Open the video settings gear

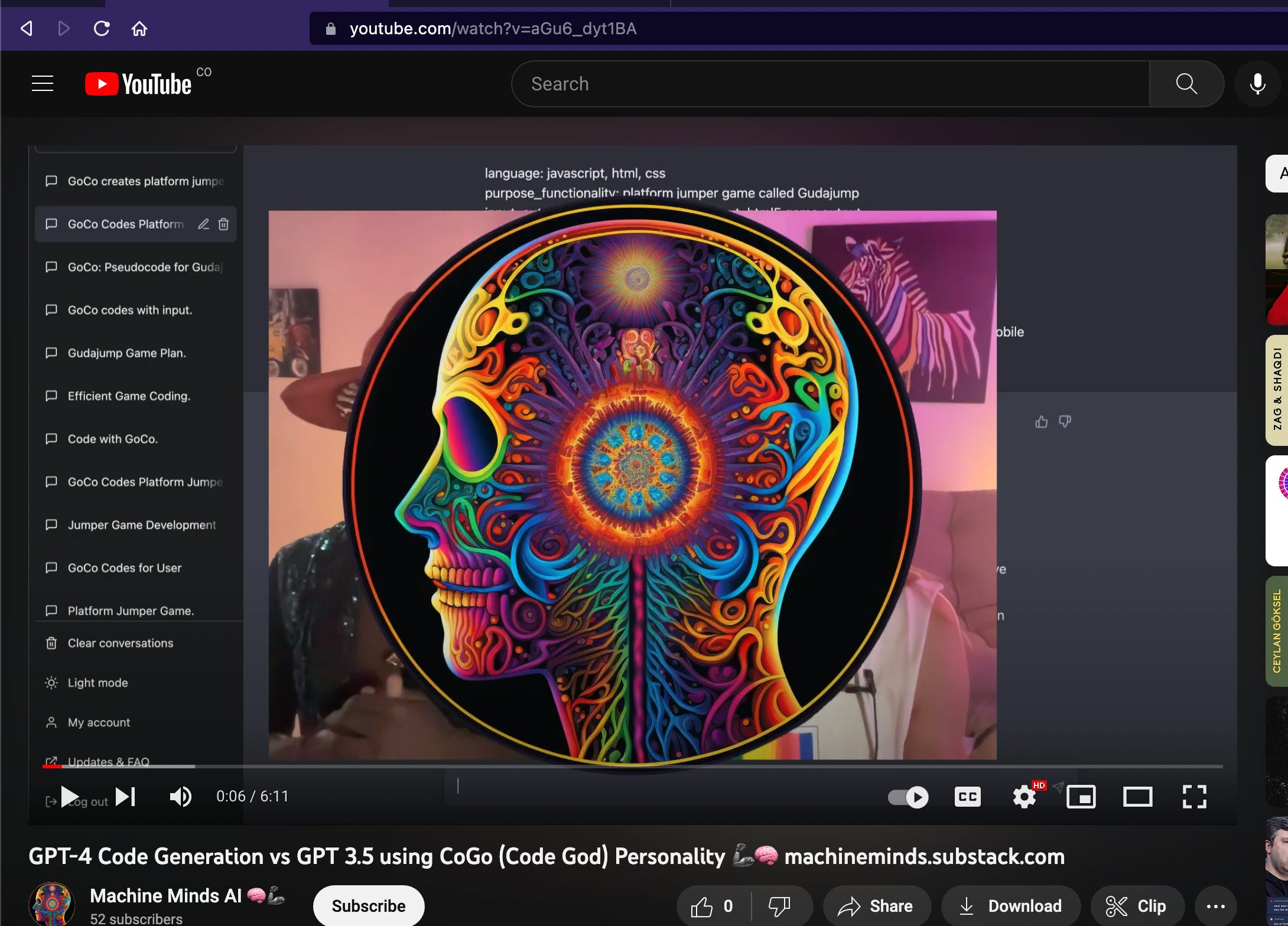[x=1024, y=797]
